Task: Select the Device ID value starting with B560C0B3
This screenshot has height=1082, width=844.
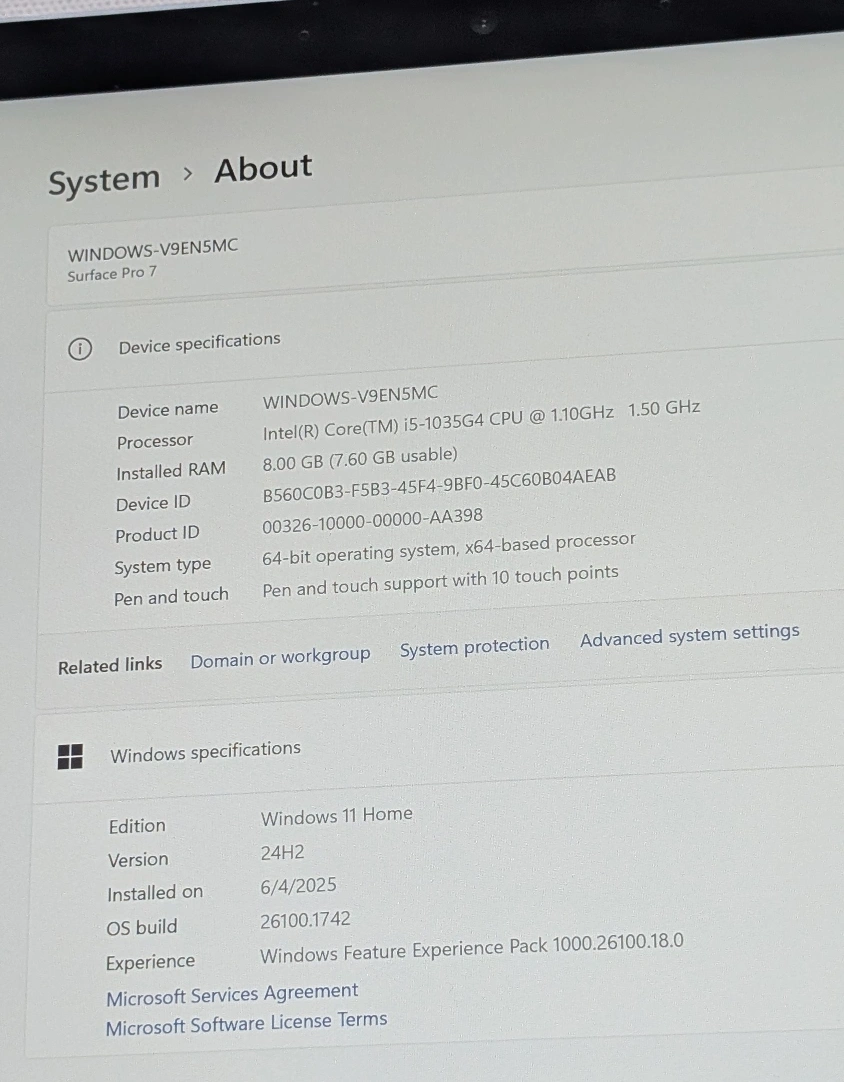Action: point(439,486)
